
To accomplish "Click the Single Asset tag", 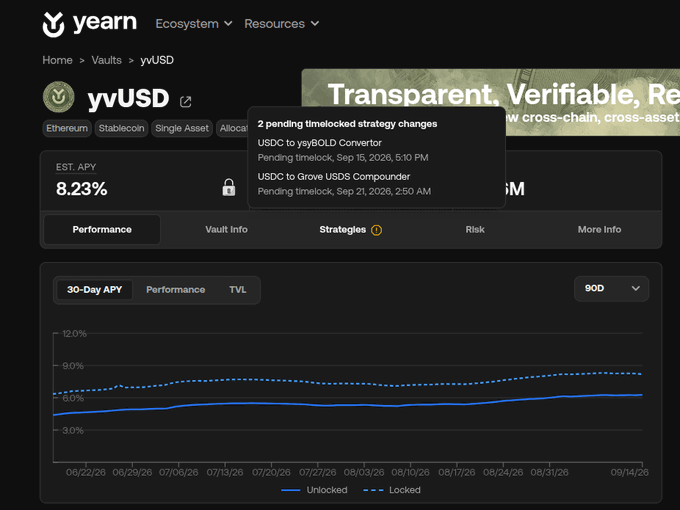I will (x=182, y=128).
